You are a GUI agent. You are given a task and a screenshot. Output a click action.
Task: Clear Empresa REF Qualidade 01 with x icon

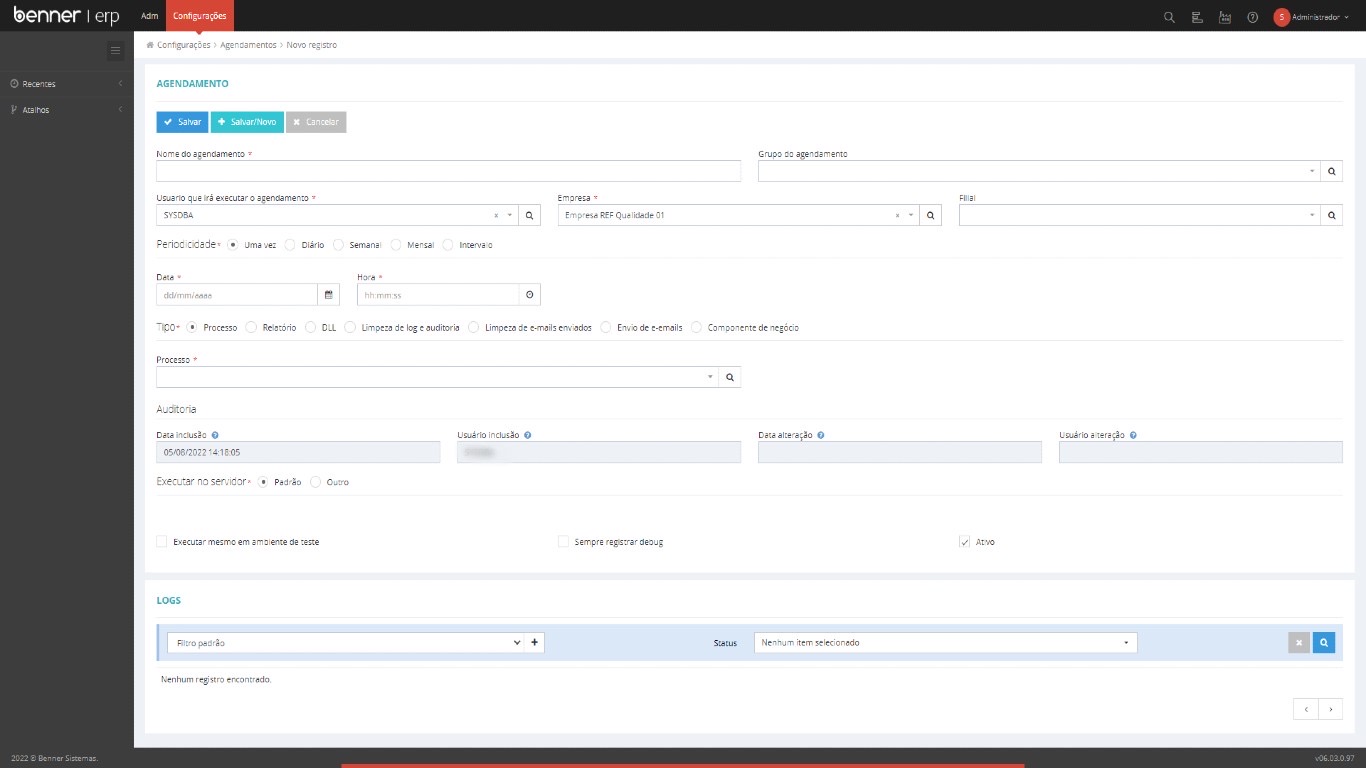click(897, 215)
